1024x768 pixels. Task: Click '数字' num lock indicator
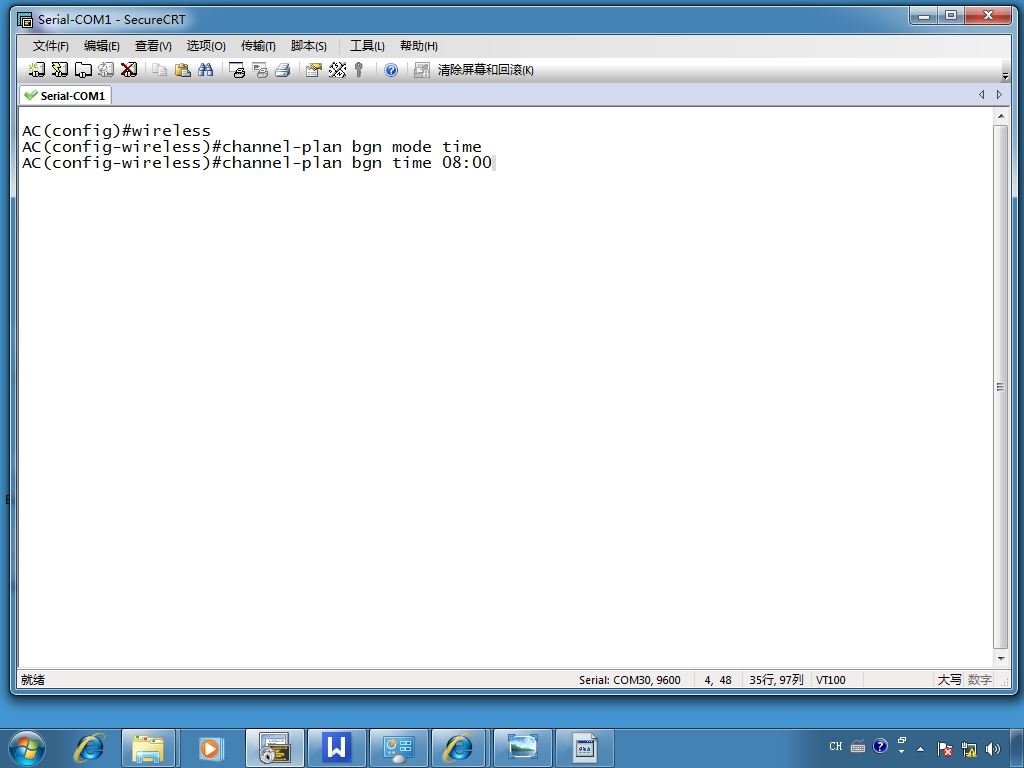(980, 680)
